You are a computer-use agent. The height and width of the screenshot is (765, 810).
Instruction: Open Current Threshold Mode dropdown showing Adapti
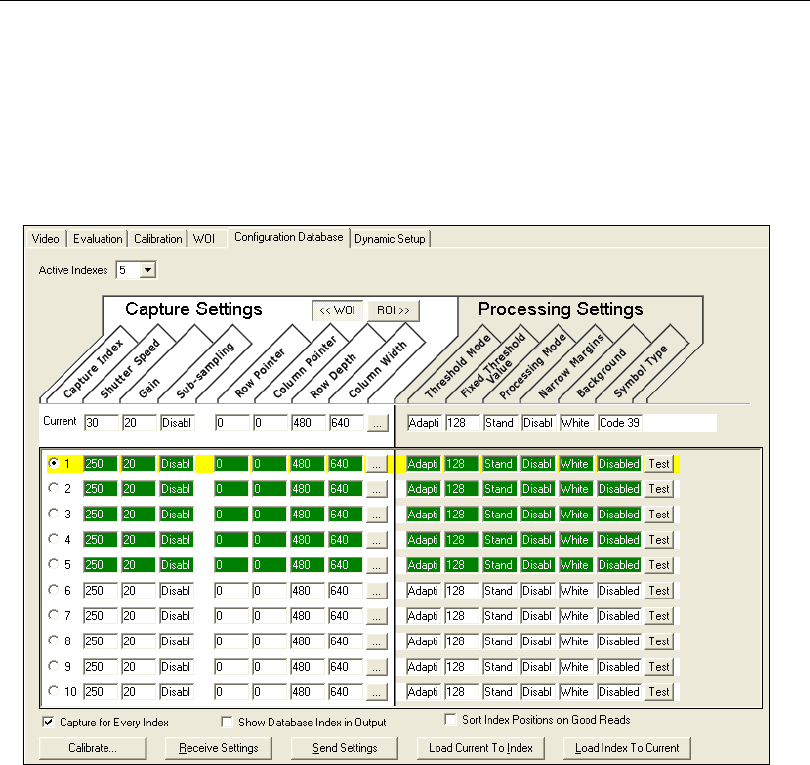tap(424, 423)
